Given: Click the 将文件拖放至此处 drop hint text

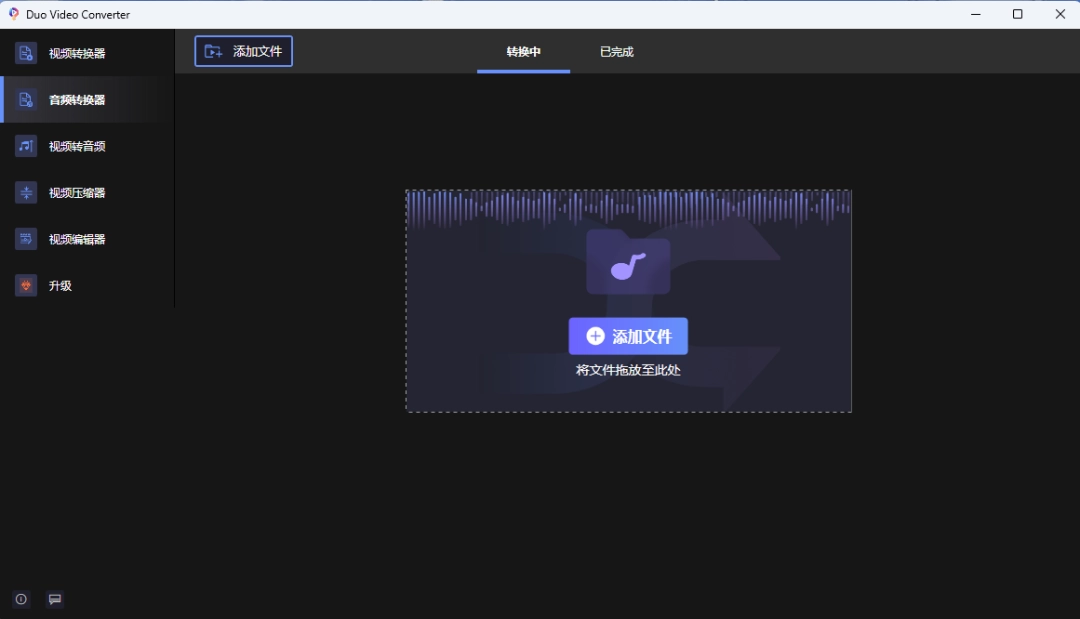Looking at the screenshot, I should click(x=628, y=370).
